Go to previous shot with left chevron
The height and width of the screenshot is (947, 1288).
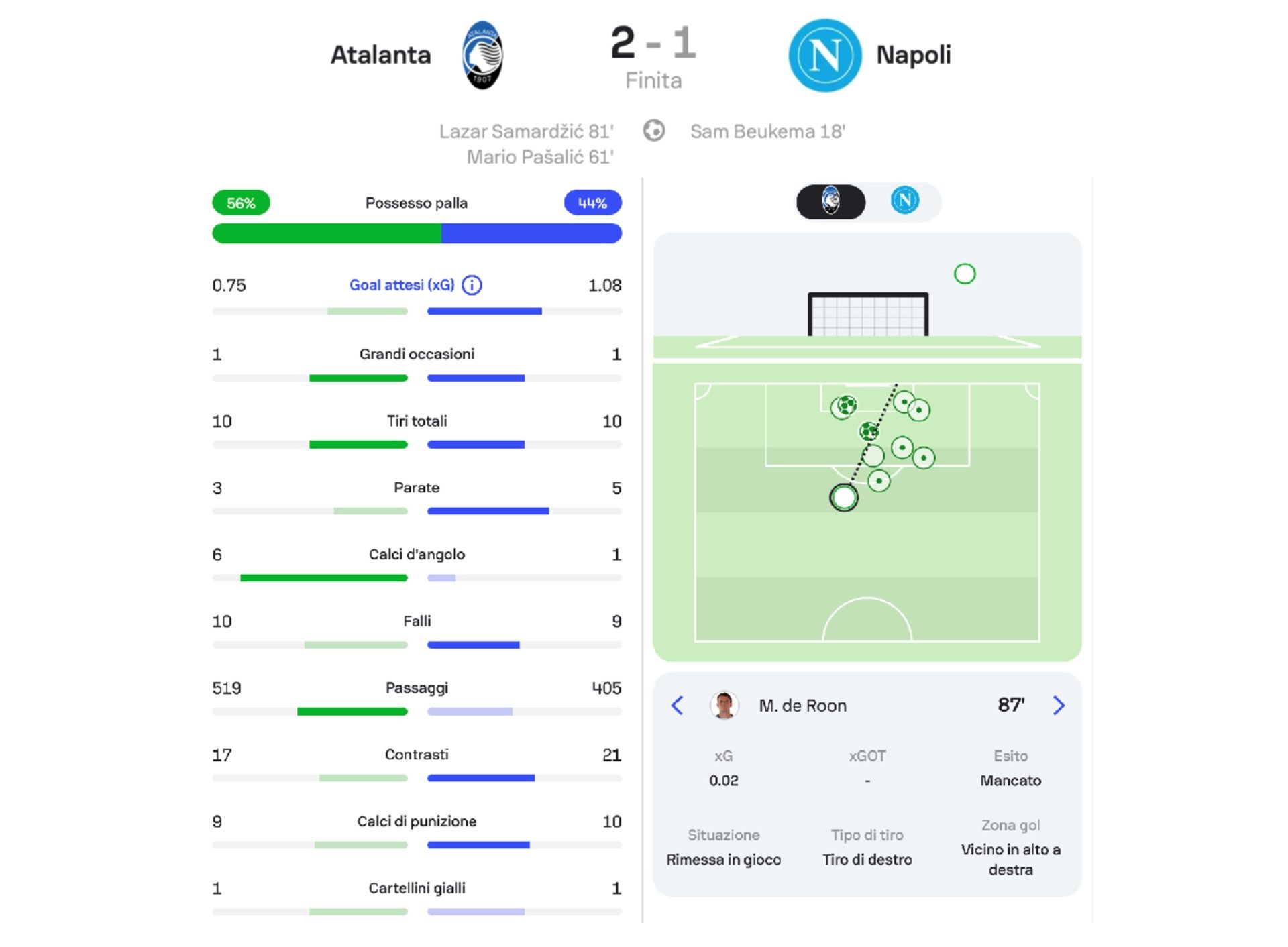pyautogui.click(x=678, y=705)
